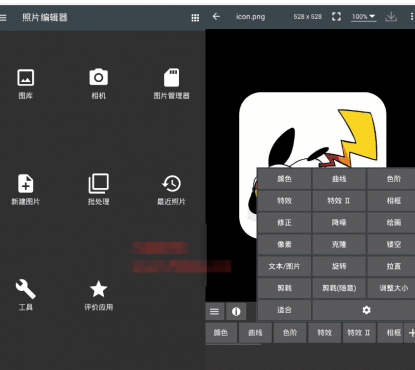Open 批处理 batch processing icon
The width and height of the screenshot is (415, 370).
(x=99, y=183)
